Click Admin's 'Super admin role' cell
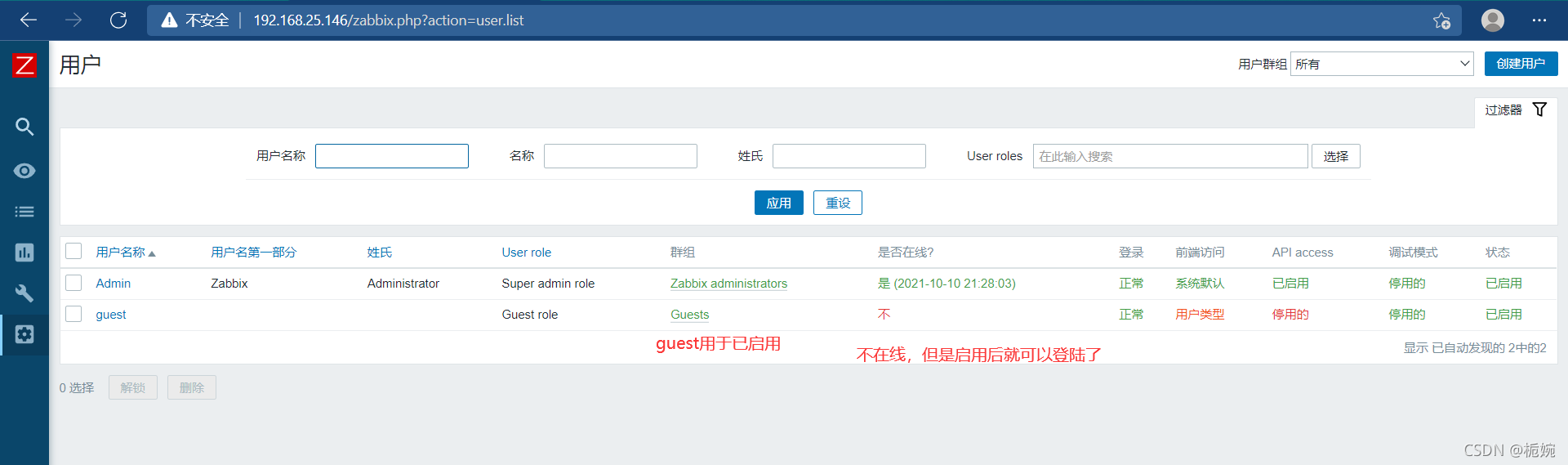Viewport: 1568px width, 465px height. [548, 284]
